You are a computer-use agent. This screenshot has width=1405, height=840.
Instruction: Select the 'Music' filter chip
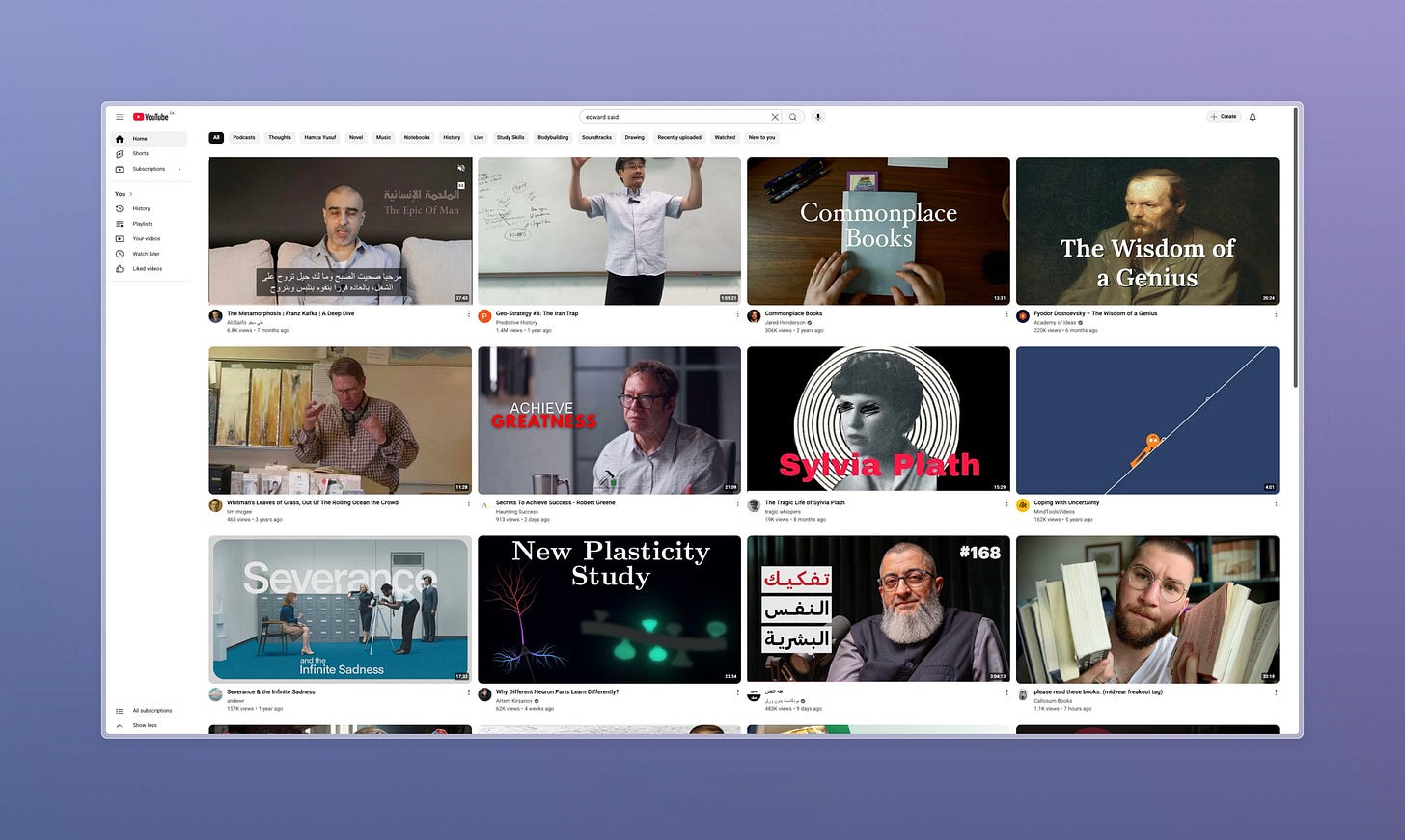(x=383, y=137)
